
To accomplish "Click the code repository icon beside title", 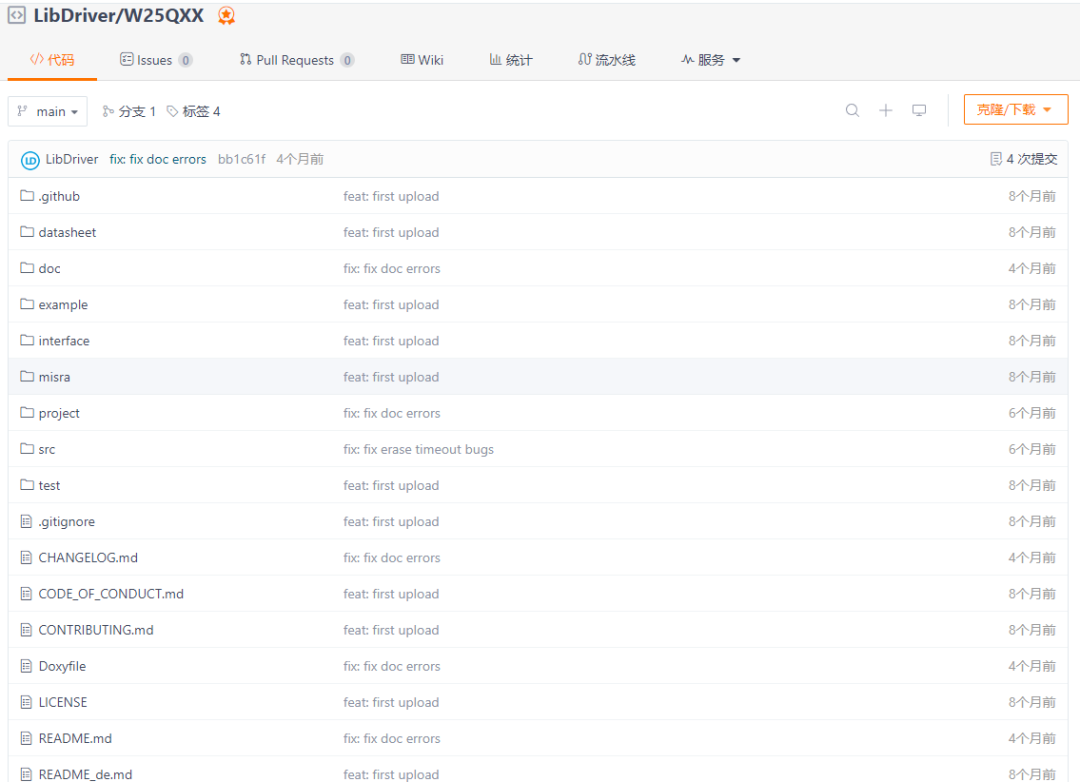I will click(x=17, y=15).
